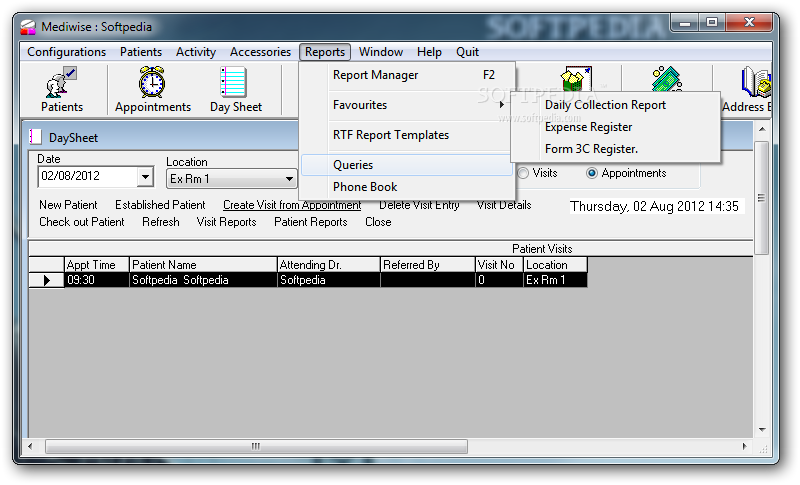800x485 pixels.
Task: Click the money bills toolbar icon
Action: pos(667,79)
